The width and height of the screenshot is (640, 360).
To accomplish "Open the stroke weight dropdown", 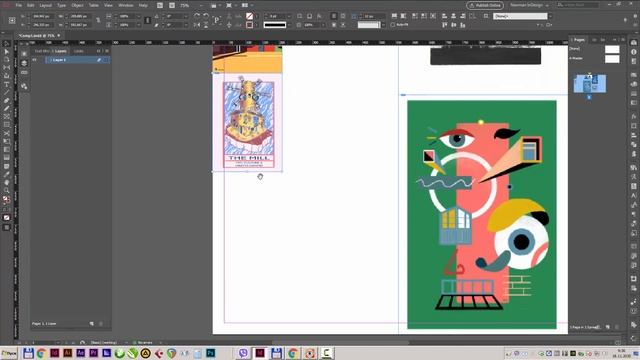I will point(289,16).
